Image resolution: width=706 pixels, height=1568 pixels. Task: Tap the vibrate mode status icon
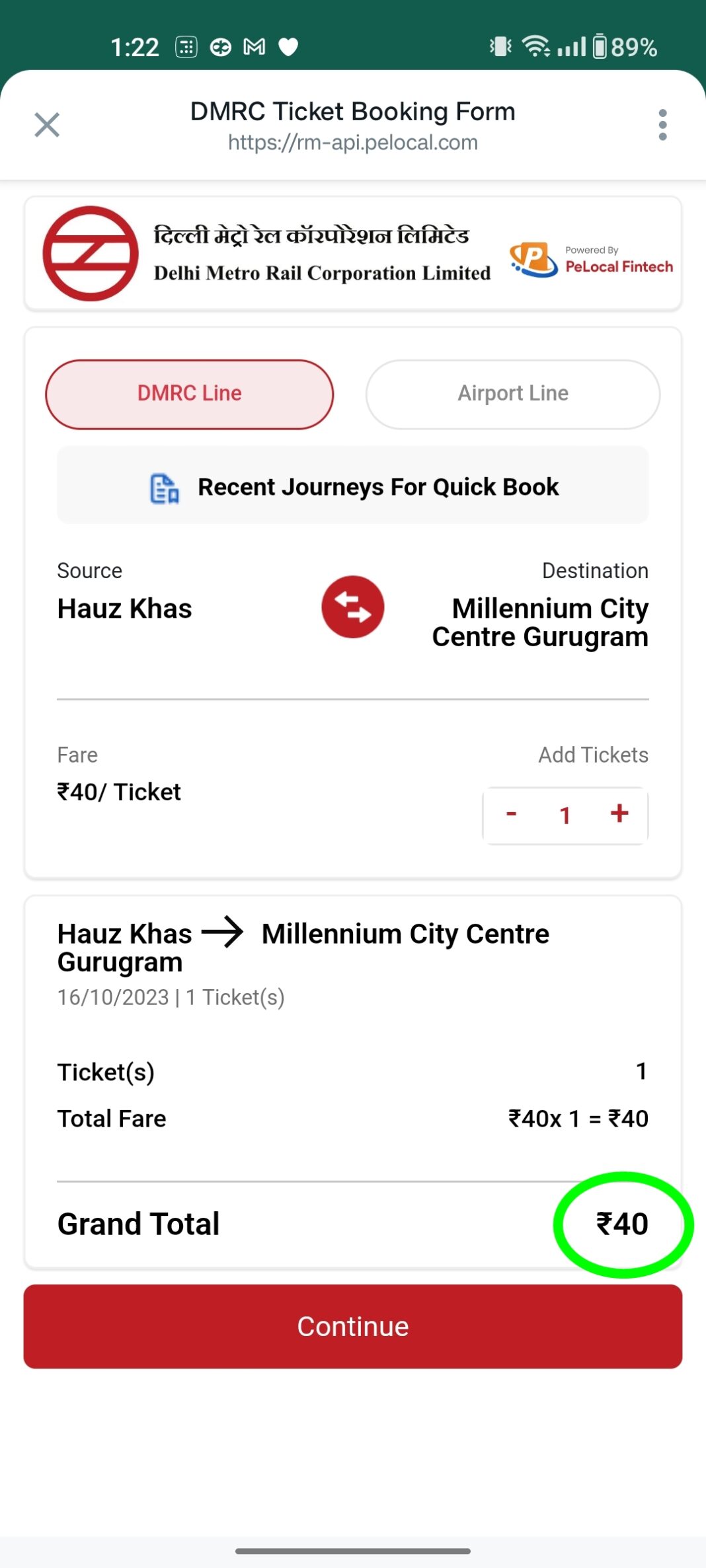coord(501,46)
